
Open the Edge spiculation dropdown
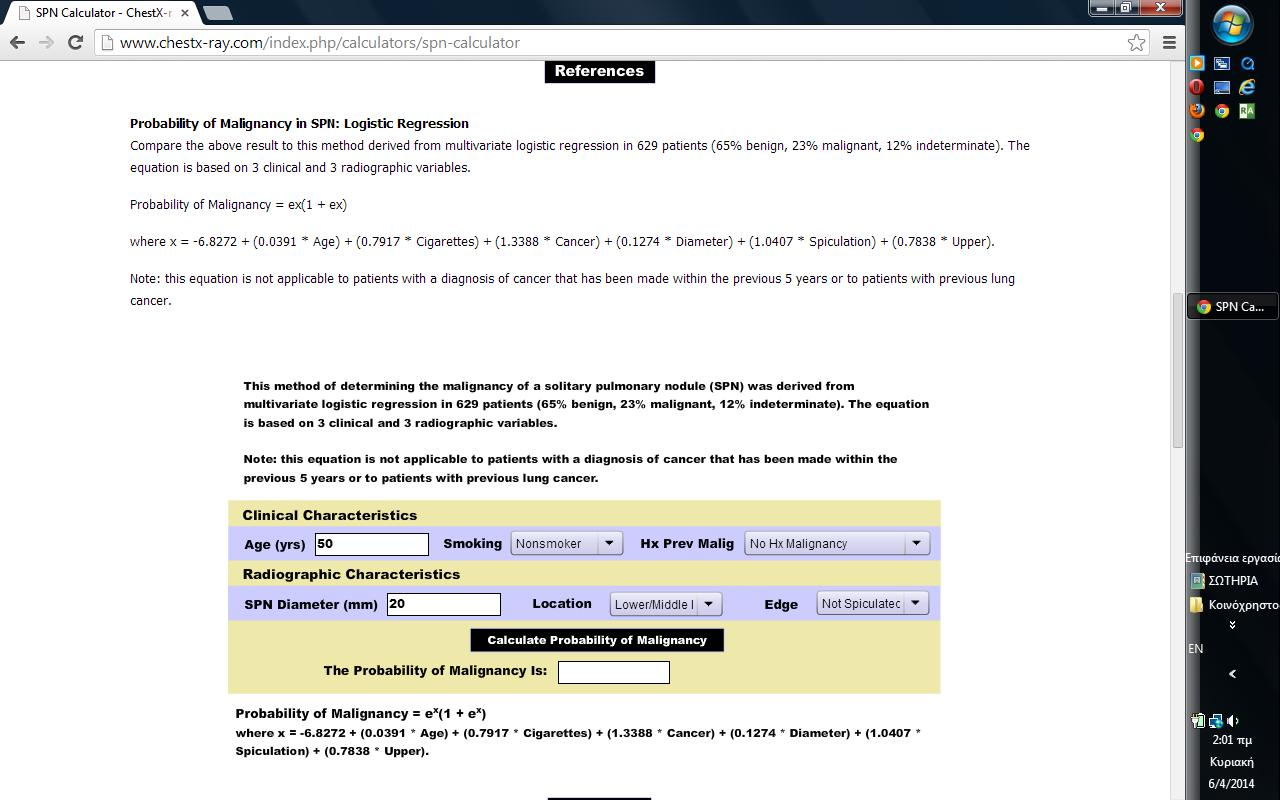[x=872, y=603]
